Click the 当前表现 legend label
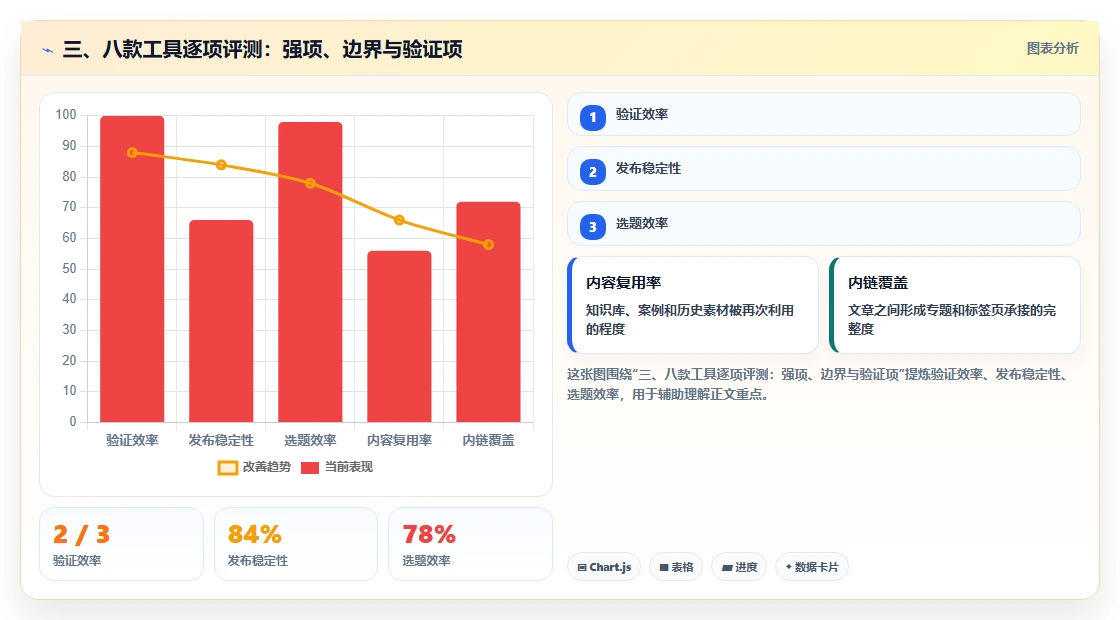Image resolution: width=1120 pixels, height=620 pixels. (x=349, y=467)
